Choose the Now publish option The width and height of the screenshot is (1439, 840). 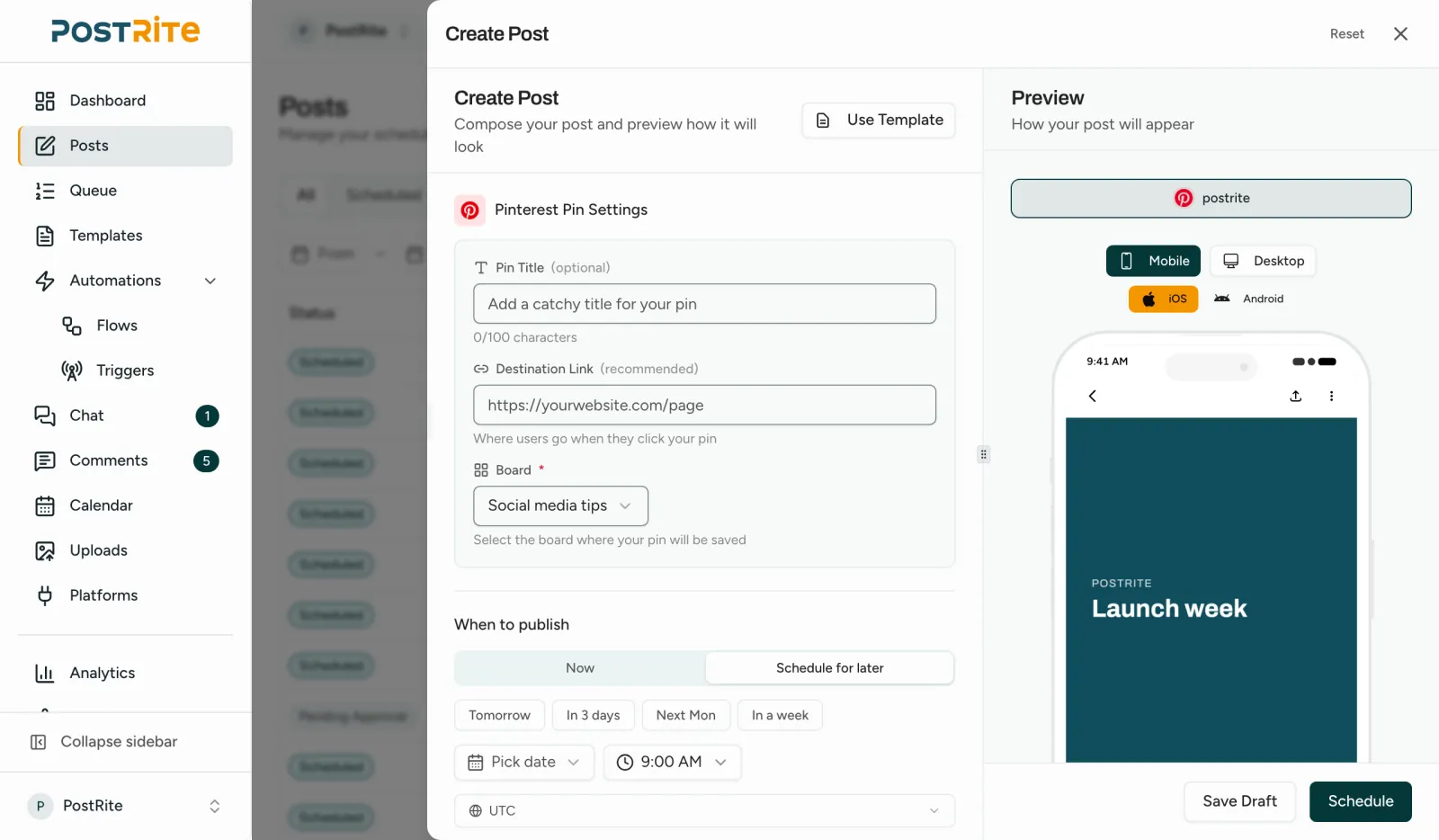pyautogui.click(x=580, y=668)
